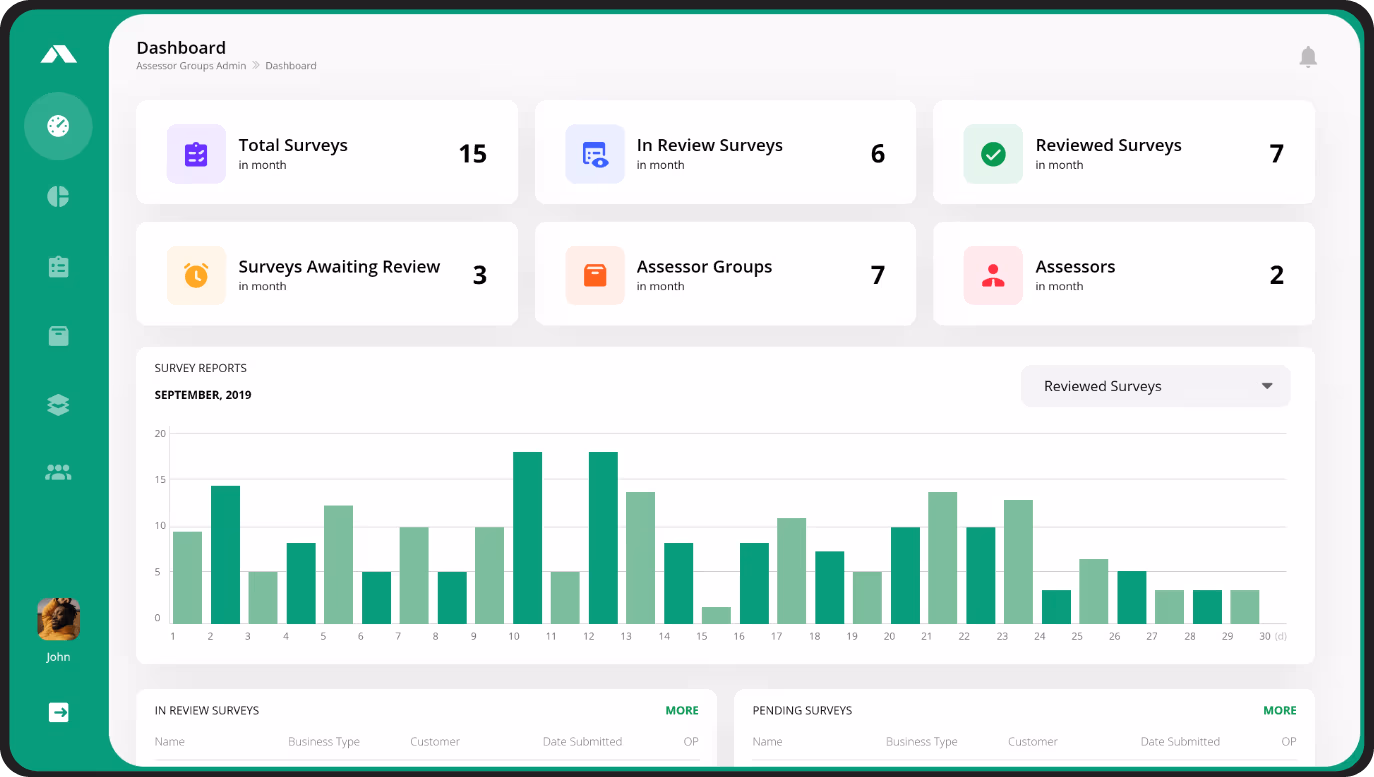The width and height of the screenshot is (1374, 777).
Task: Click John's profile avatar
Action: pos(58,620)
